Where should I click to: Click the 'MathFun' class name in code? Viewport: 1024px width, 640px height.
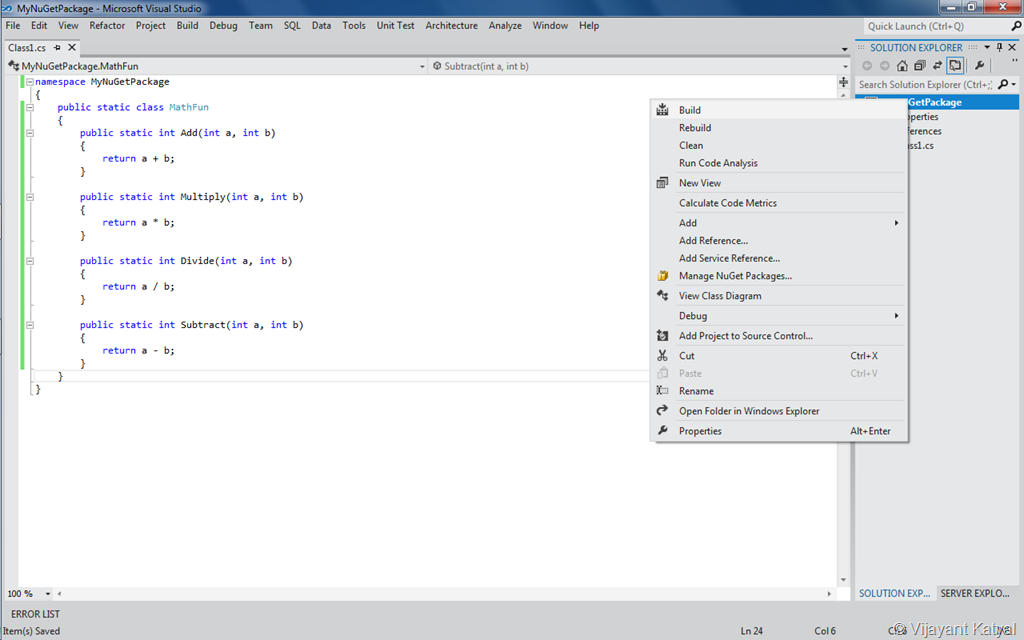tap(189, 107)
